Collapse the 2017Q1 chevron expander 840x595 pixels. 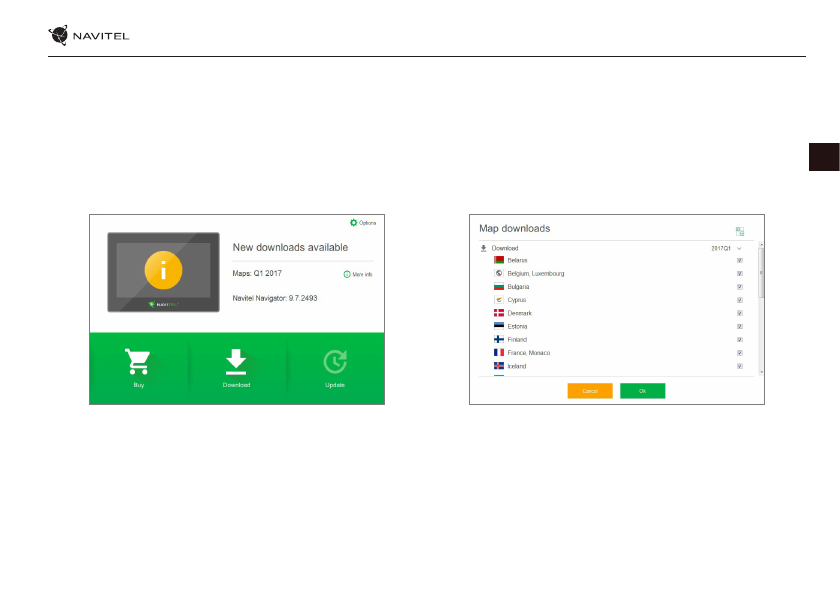click(740, 247)
